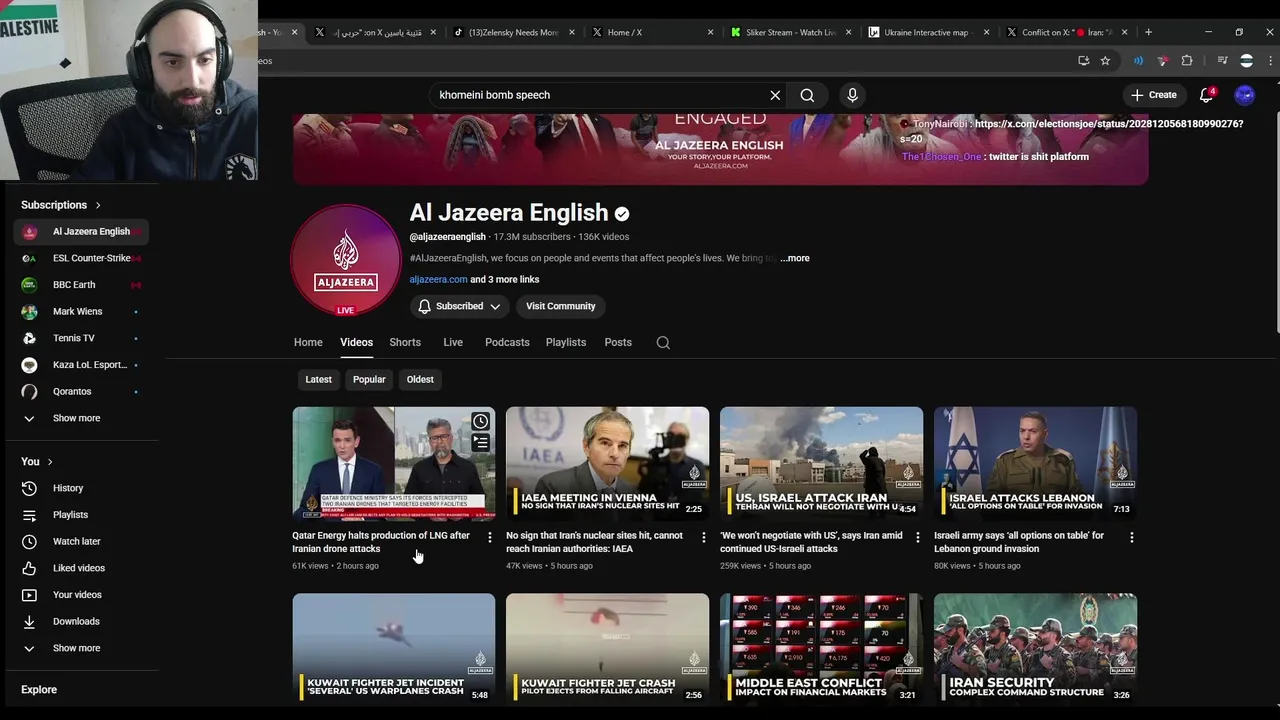
Task: Switch to Ukraine Interactive map browser tab
Action: click(x=926, y=32)
